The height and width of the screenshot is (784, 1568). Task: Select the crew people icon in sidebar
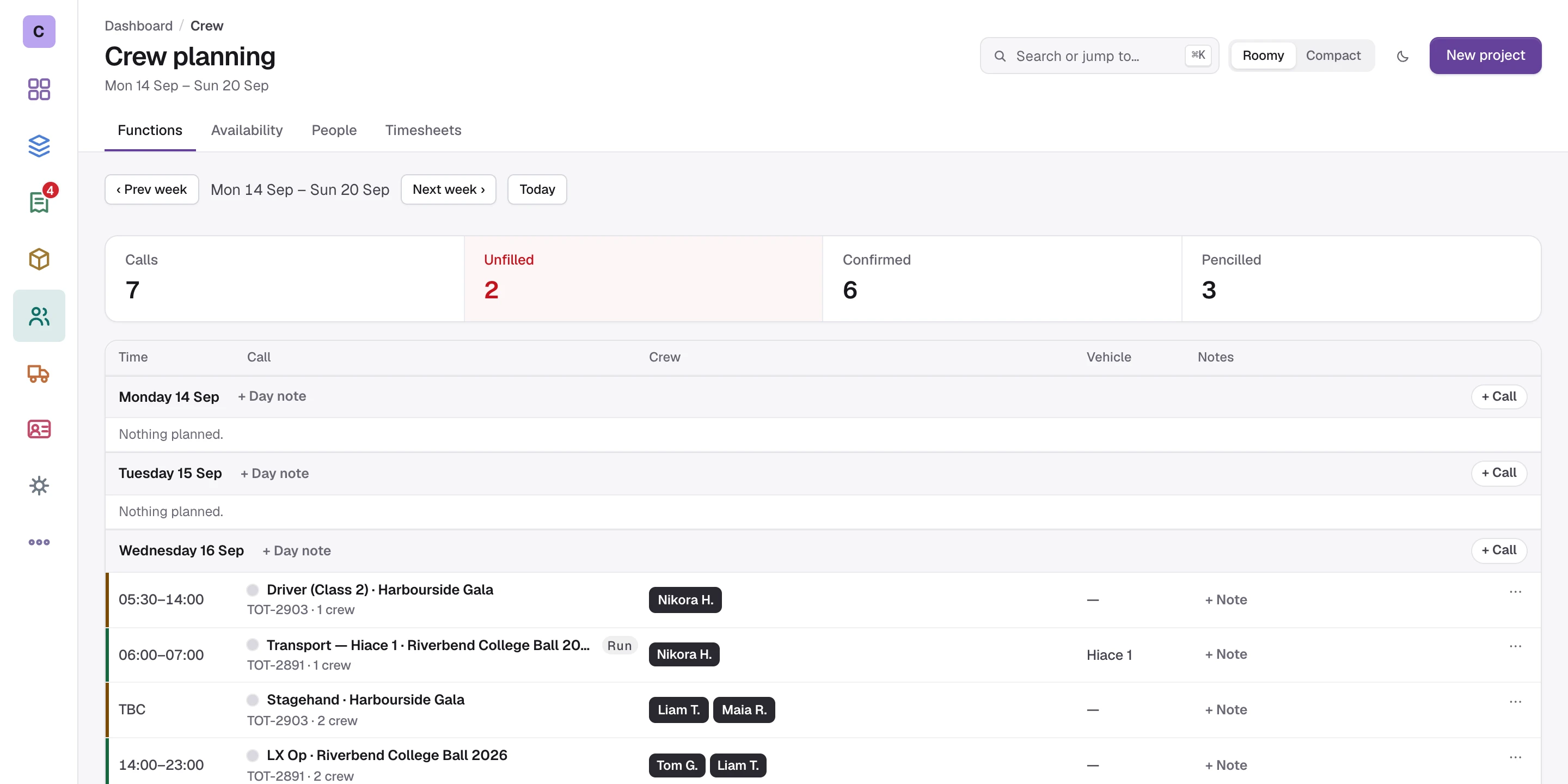(x=39, y=315)
